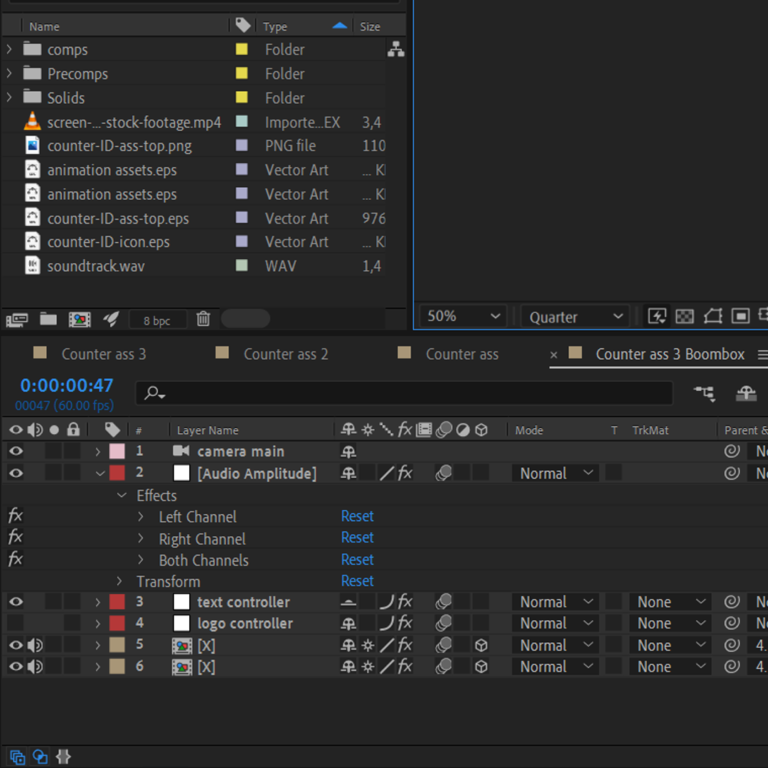Click the Interpret Footage icon in Project panel

point(16,319)
